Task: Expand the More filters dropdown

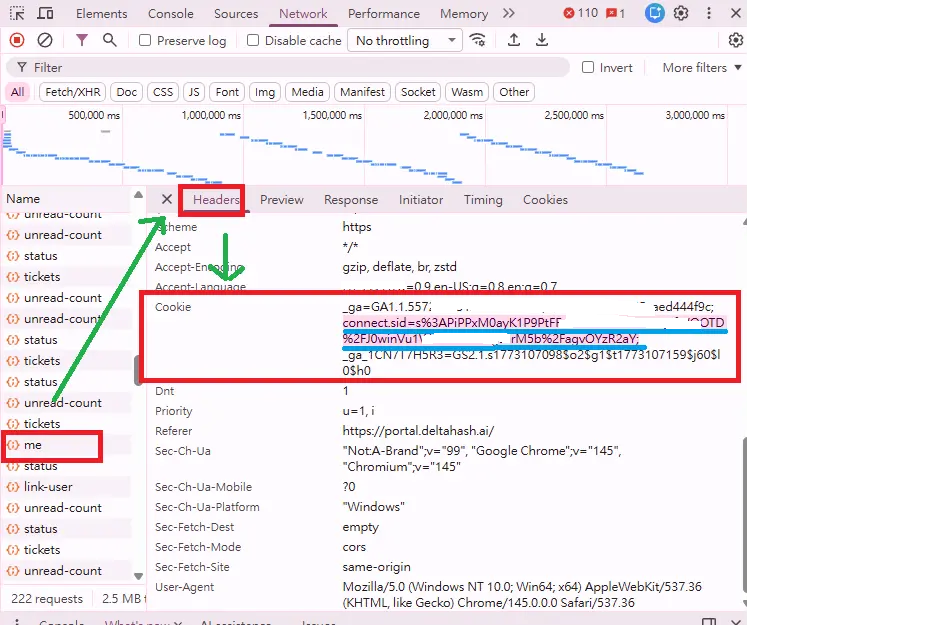Action: tap(702, 68)
